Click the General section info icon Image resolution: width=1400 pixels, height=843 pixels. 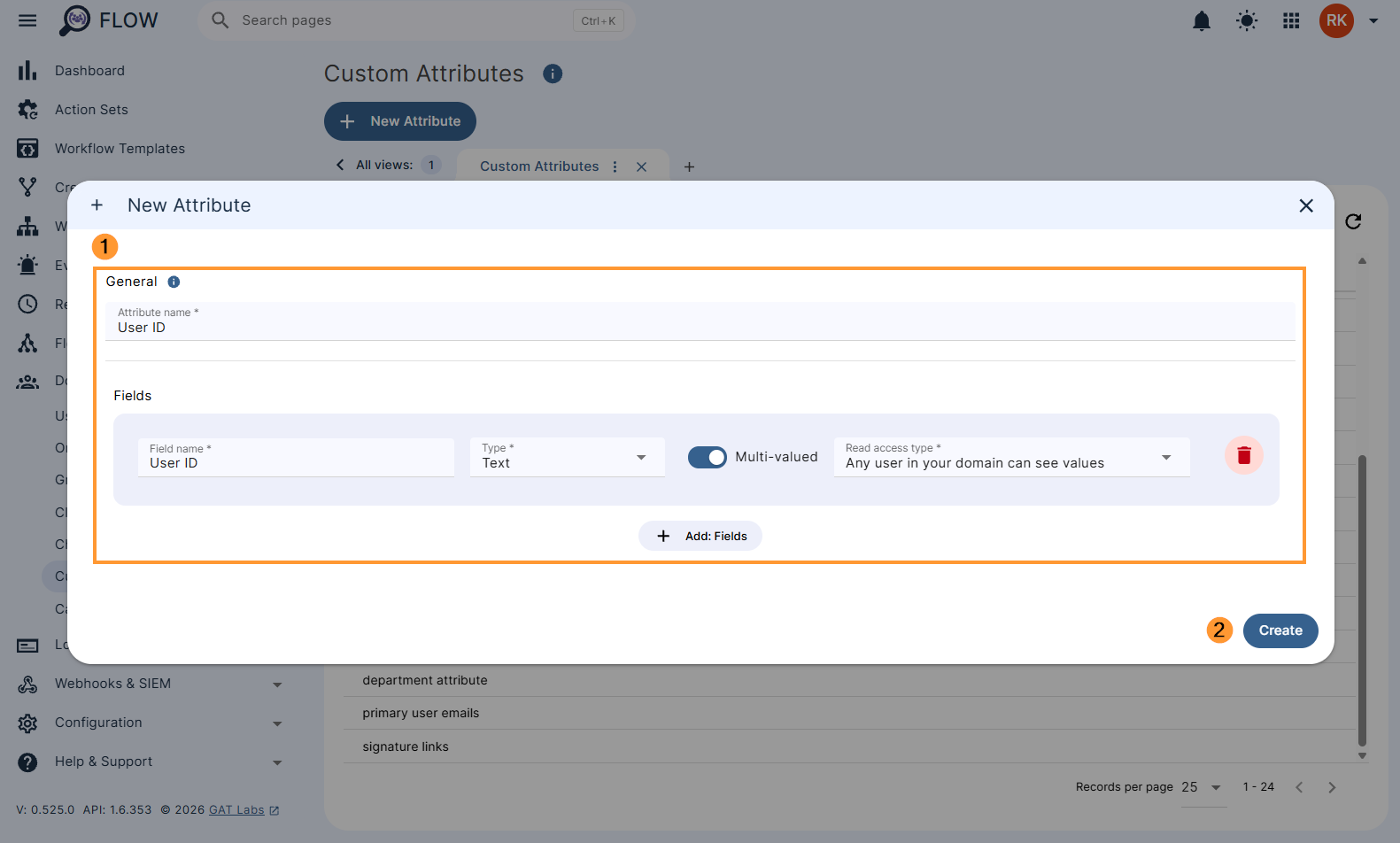click(174, 282)
